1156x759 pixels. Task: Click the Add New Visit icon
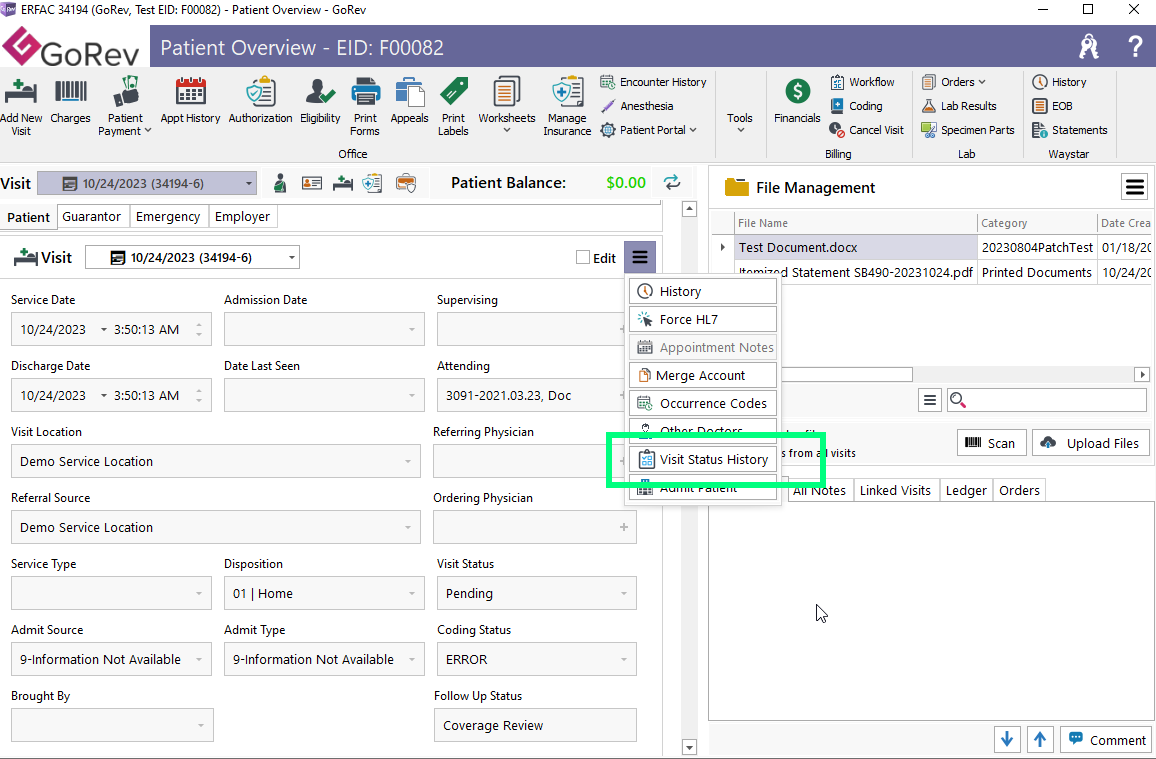tap(21, 106)
